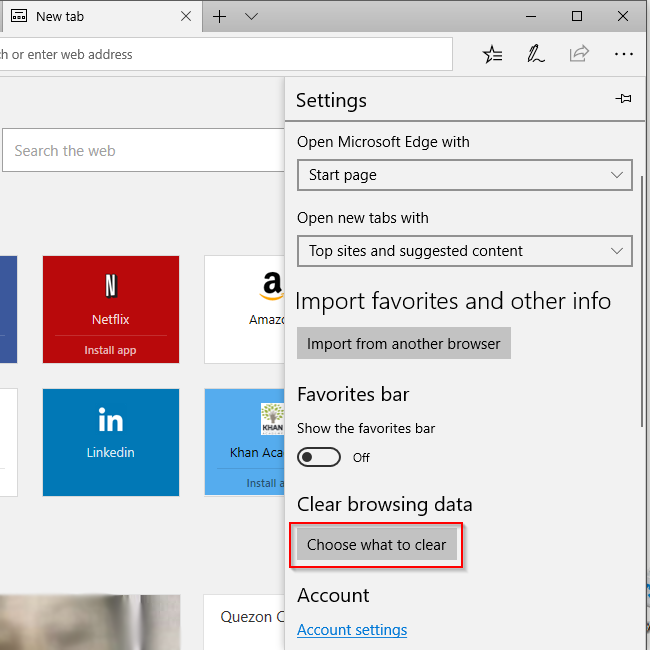
Task: Select the New tab tab
Action: [x=102, y=16]
